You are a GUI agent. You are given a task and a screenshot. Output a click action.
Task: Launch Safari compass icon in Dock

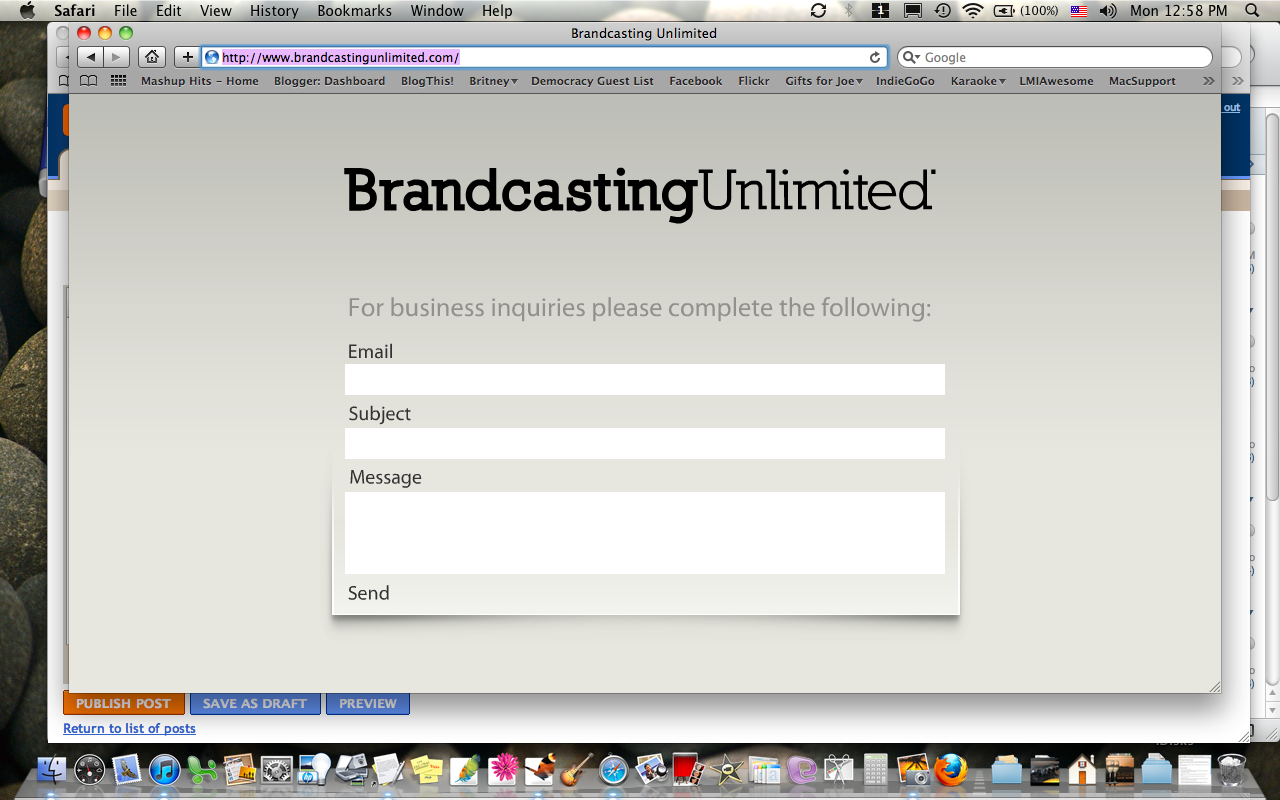(x=614, y=770)
